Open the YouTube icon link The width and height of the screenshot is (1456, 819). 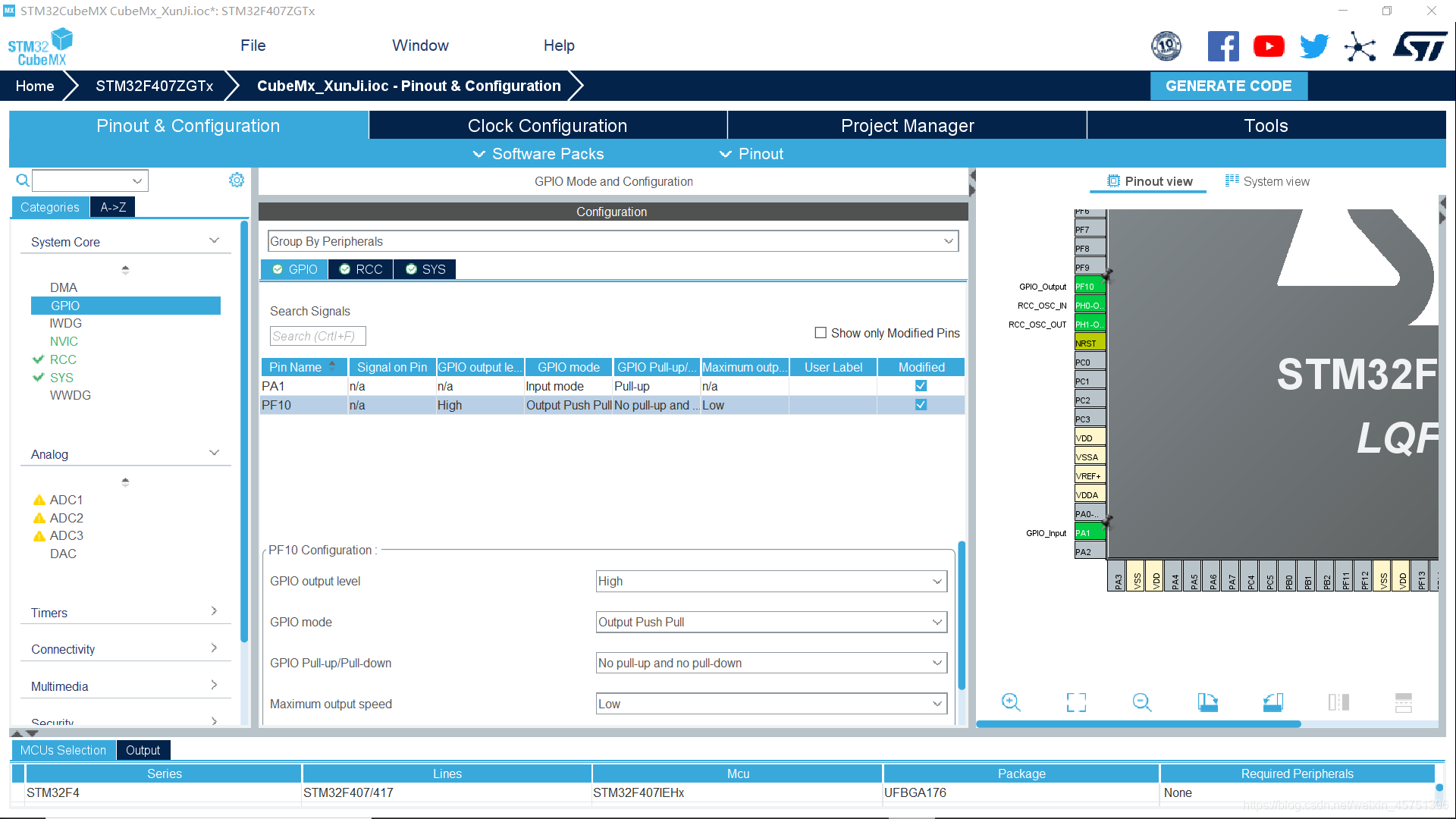[x=1268, y=46]
